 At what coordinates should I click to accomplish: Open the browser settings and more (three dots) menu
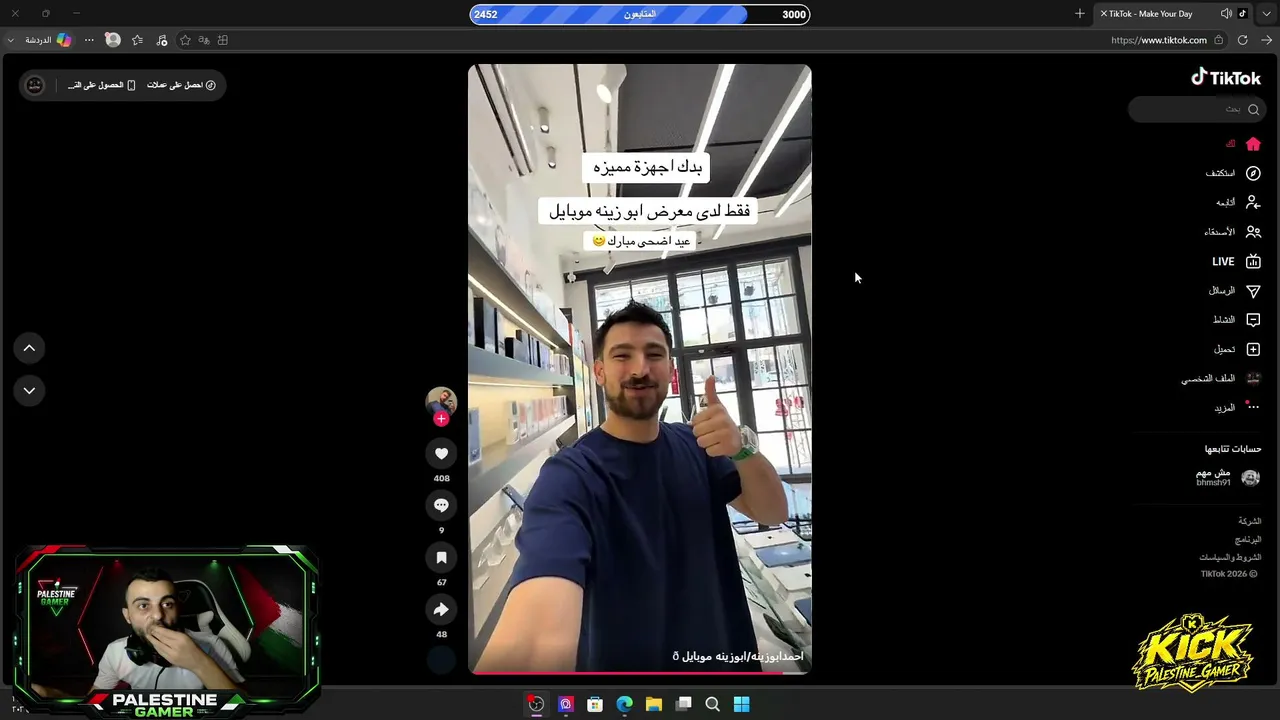pos(89,40)
